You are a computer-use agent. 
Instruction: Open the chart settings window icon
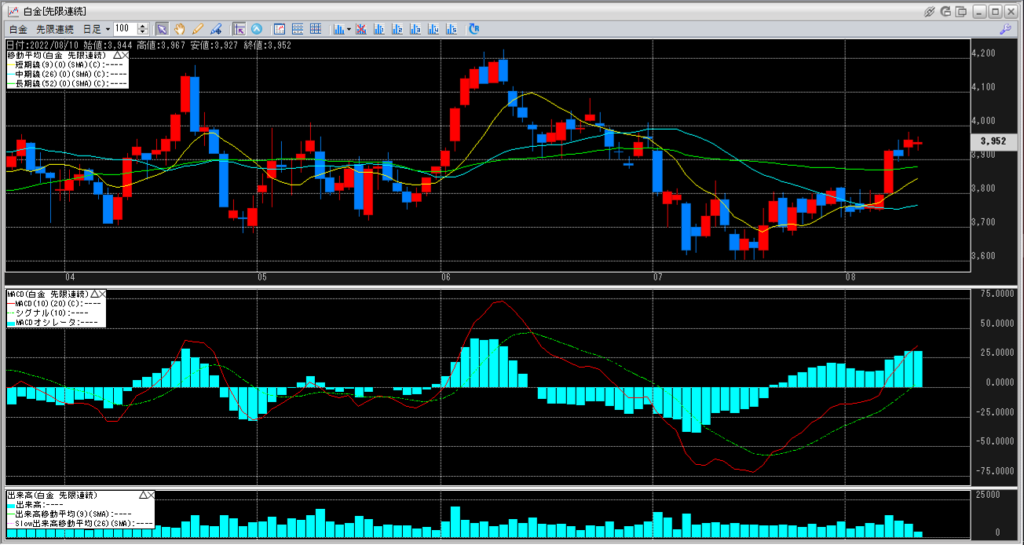280,29
